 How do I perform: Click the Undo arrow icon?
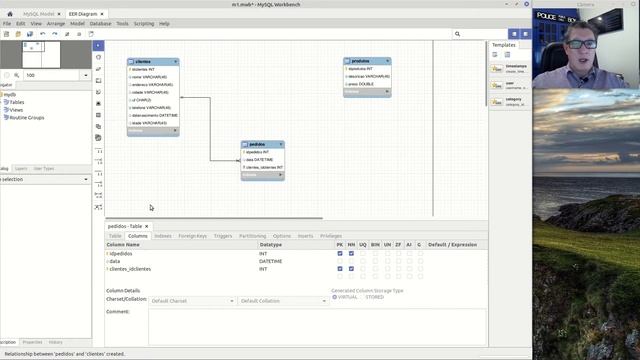coord(42,34)
